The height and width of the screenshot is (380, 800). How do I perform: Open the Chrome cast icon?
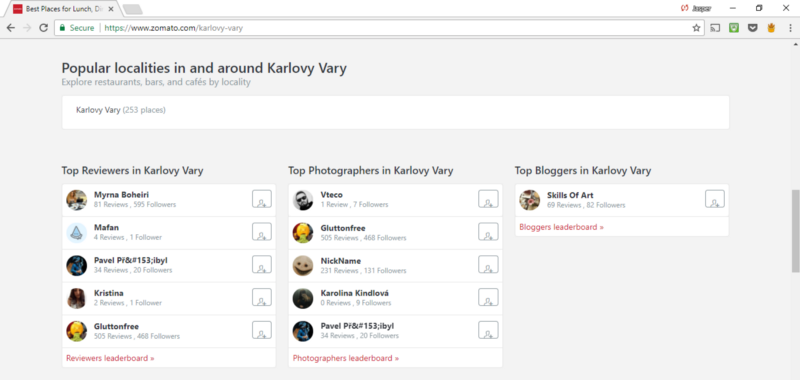pyautogui.click(x=715, y=28)
